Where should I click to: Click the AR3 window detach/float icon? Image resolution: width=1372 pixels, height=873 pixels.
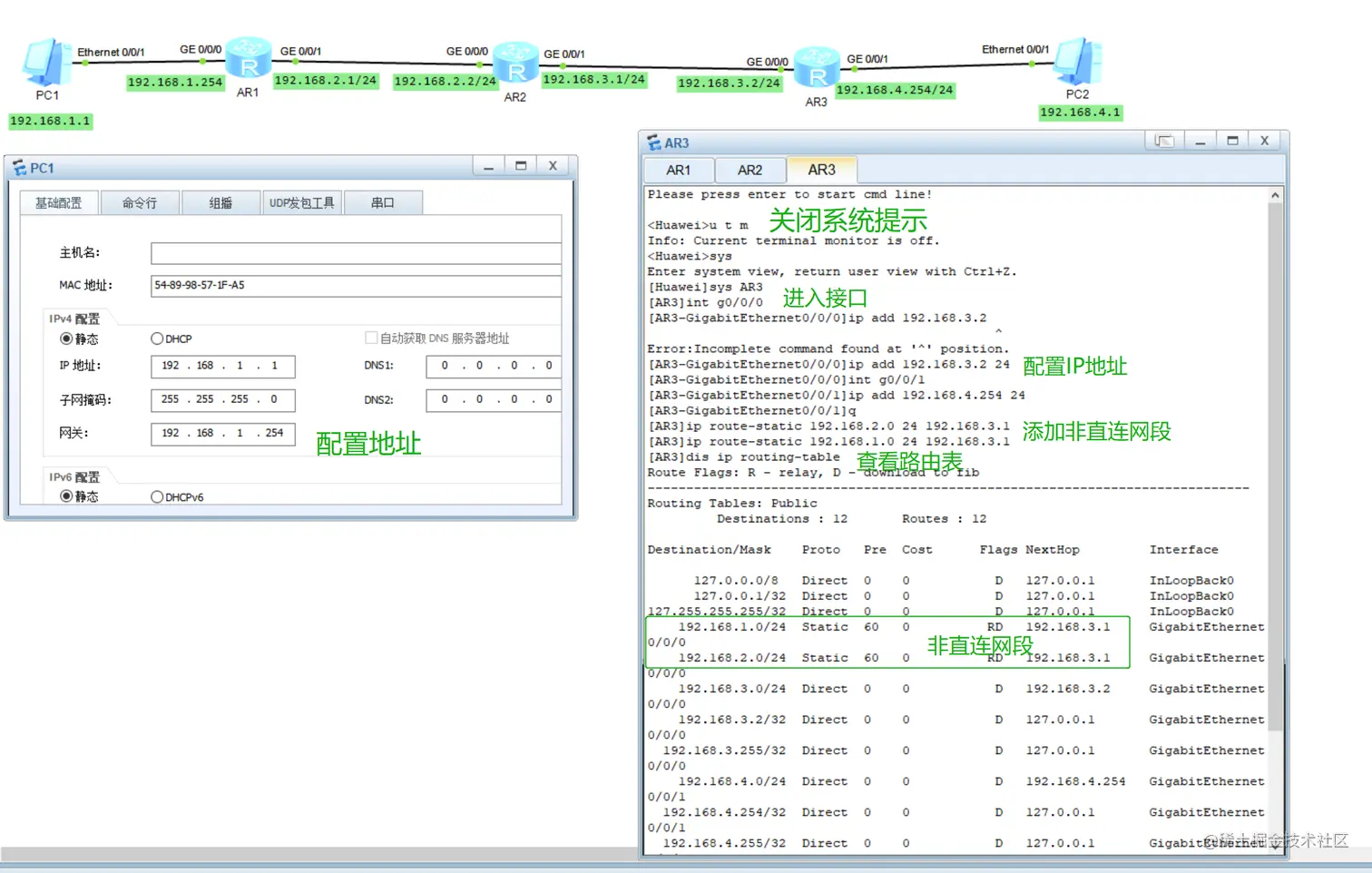click(x=1164, y=141)
